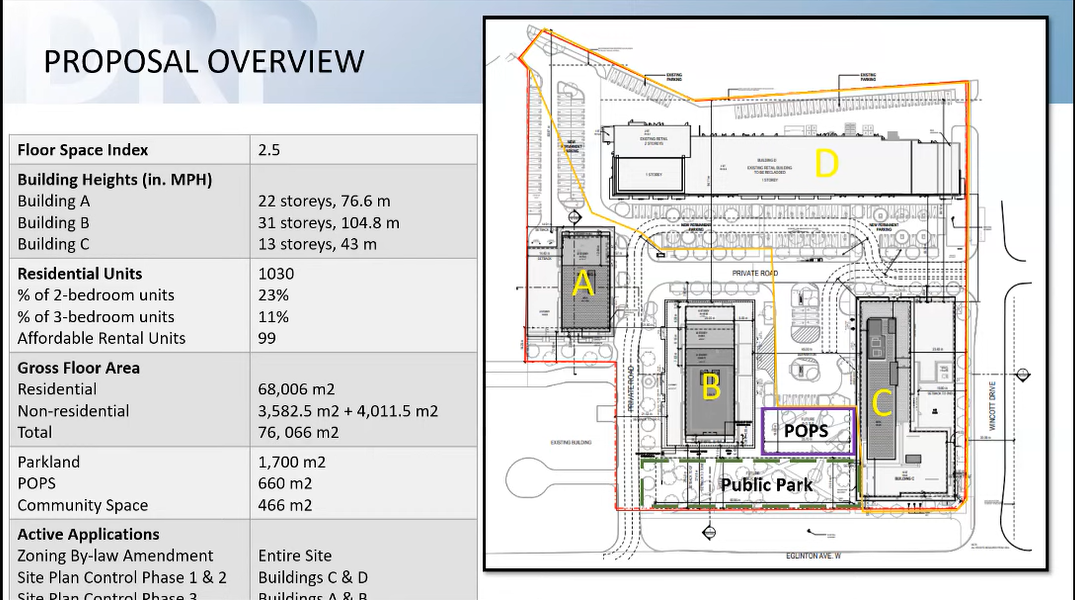Click the 660 m2 POPS value
1075x600 pixels.
285,483
